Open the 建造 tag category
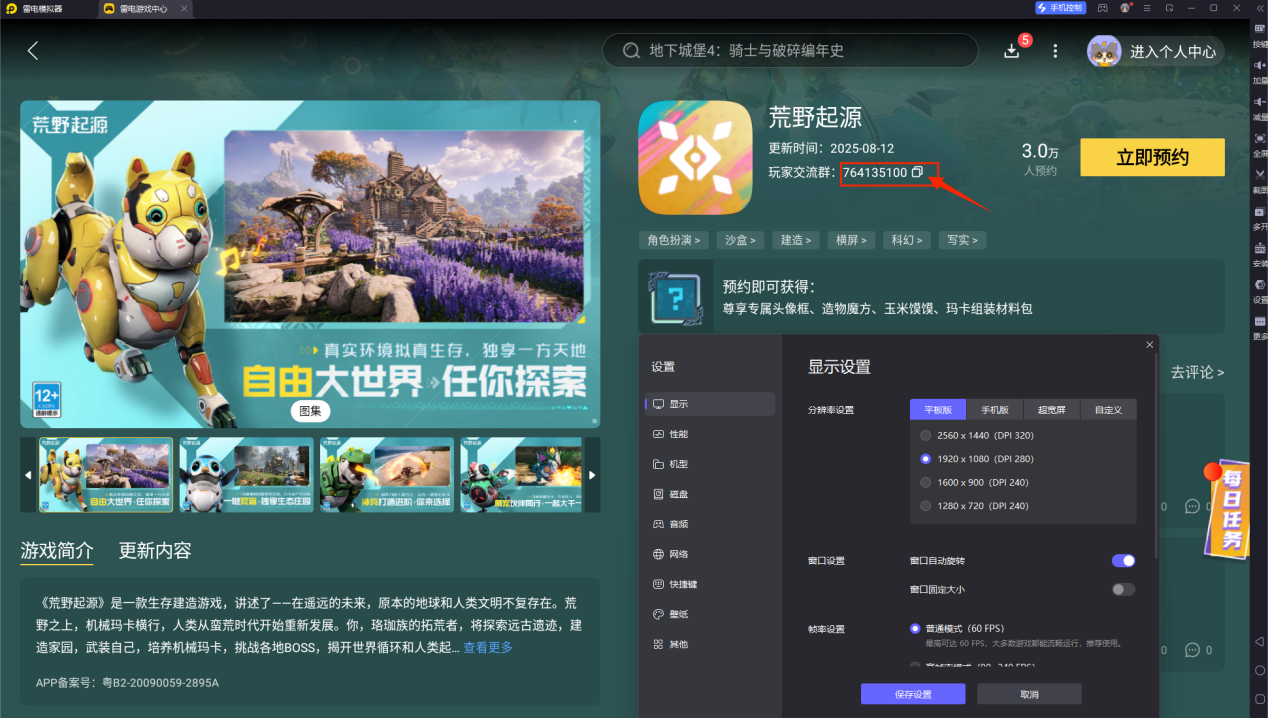This screenshot has width=1268, height=718. 797,240
